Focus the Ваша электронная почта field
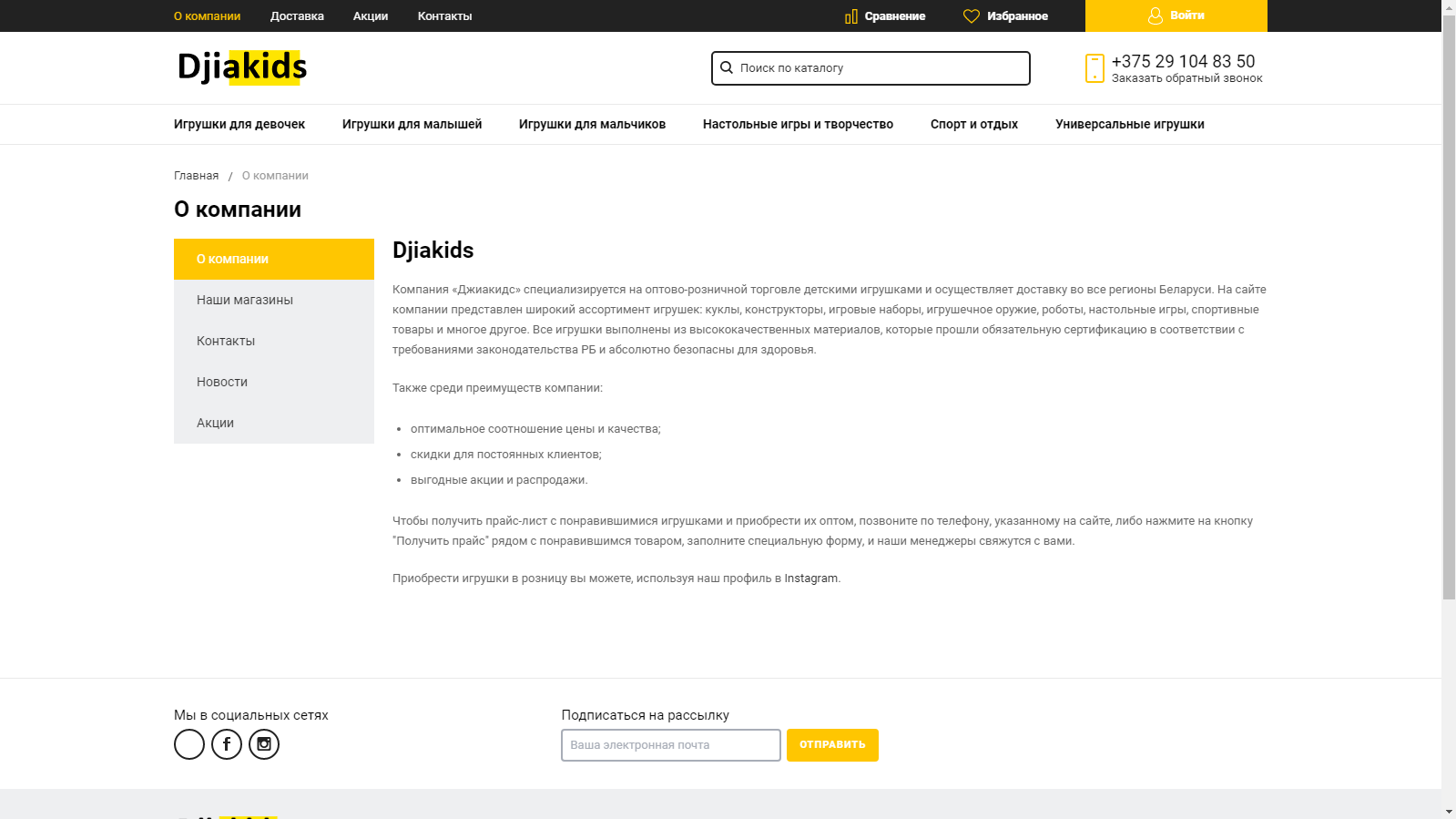Image resolution: width=1456 pixels, height=819 pixels. point(671,745)
